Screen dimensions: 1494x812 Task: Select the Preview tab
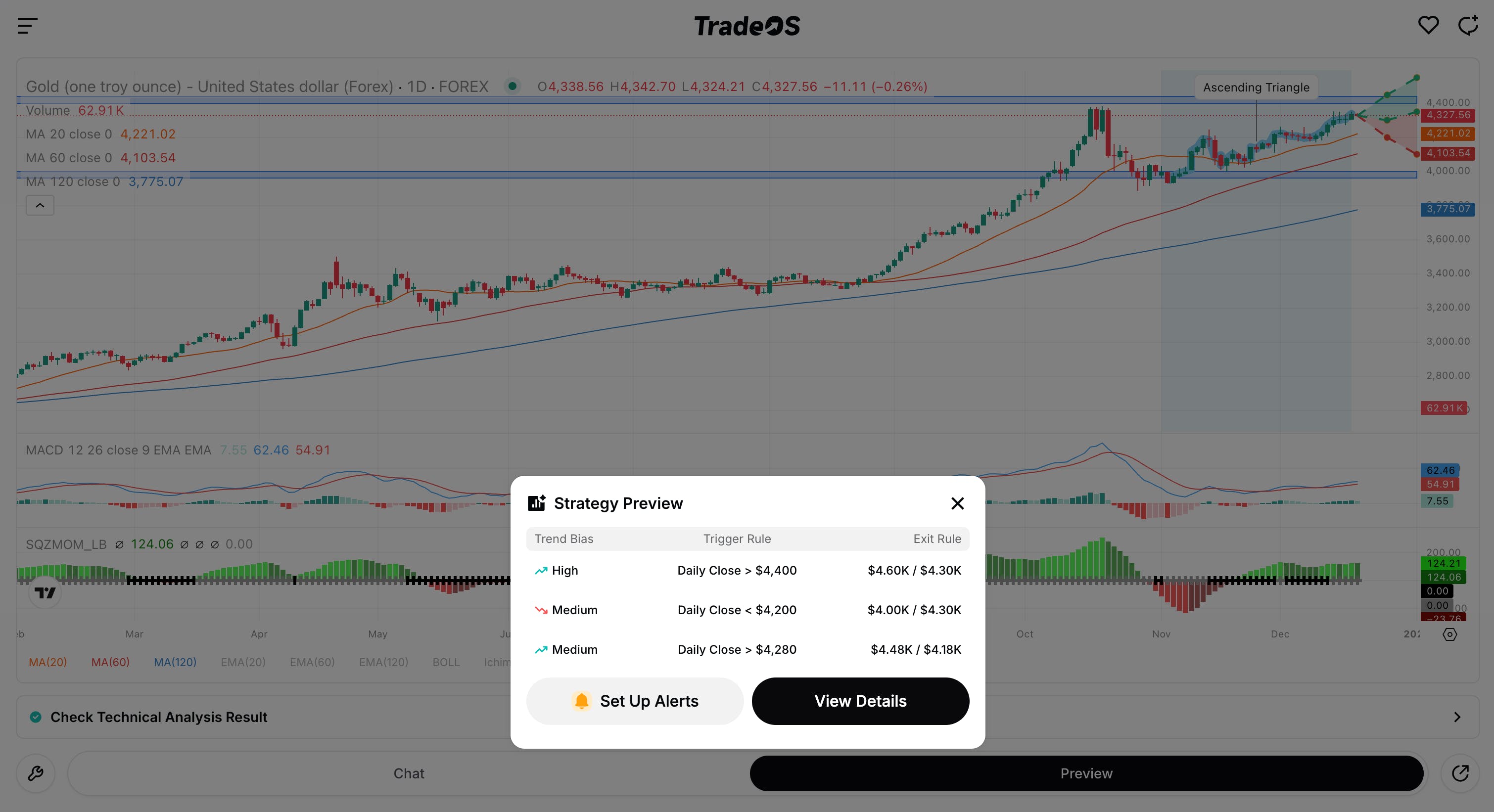[1086, 773]
